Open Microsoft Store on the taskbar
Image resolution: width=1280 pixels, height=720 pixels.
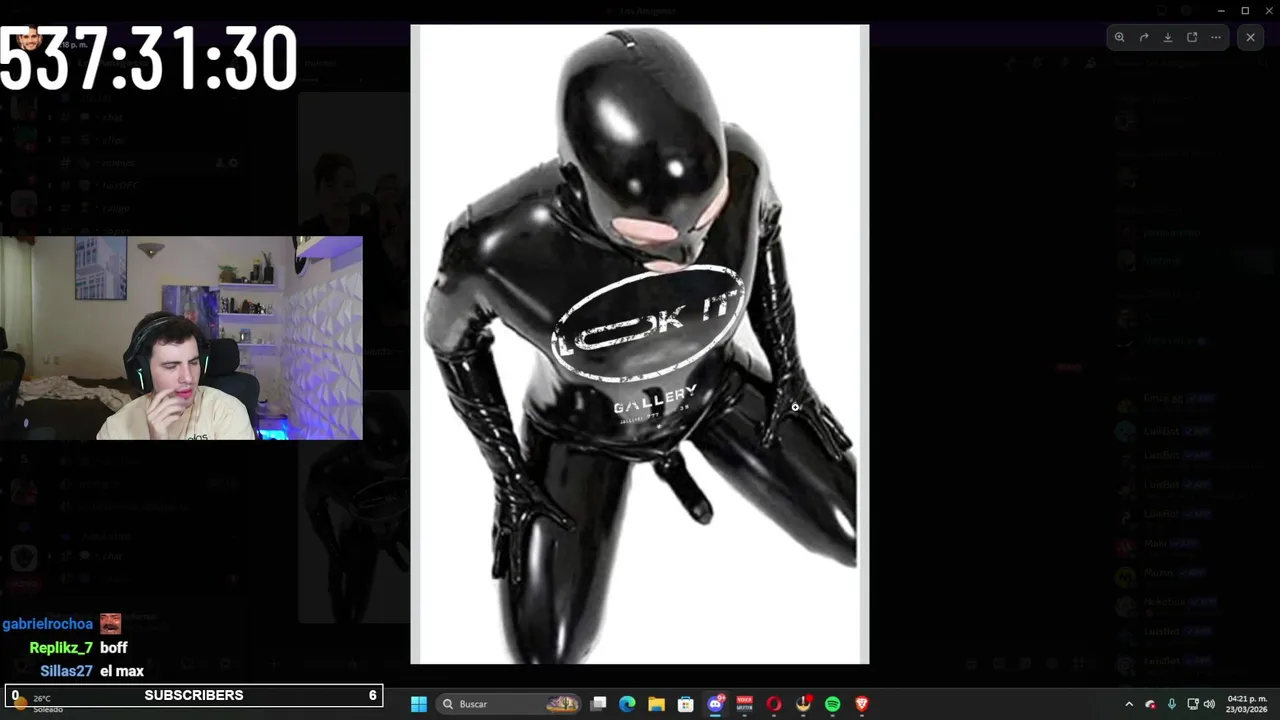point(686,704)
